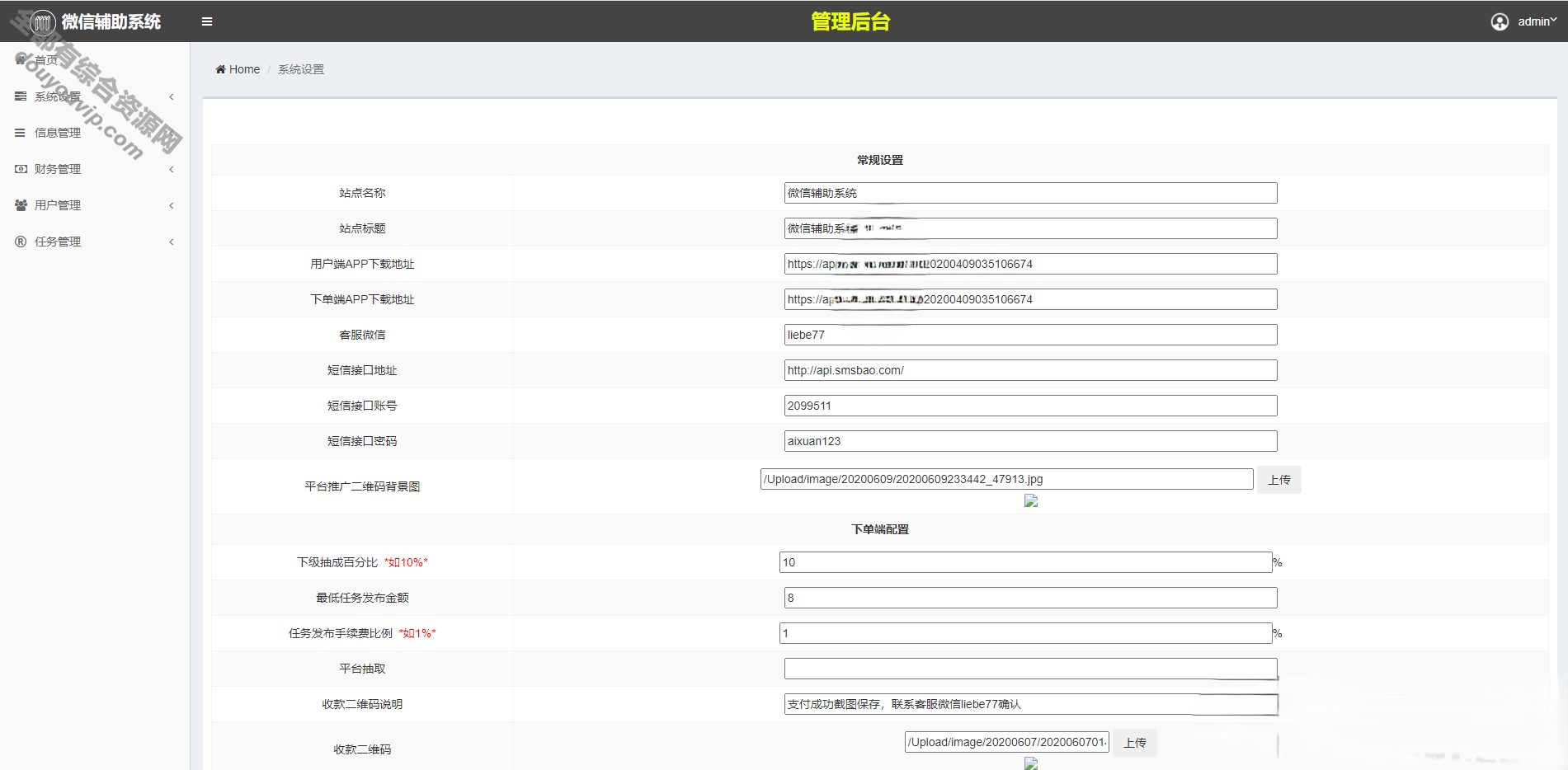
Task: Click the 管理后台 header title
Action: click(850, 21)
